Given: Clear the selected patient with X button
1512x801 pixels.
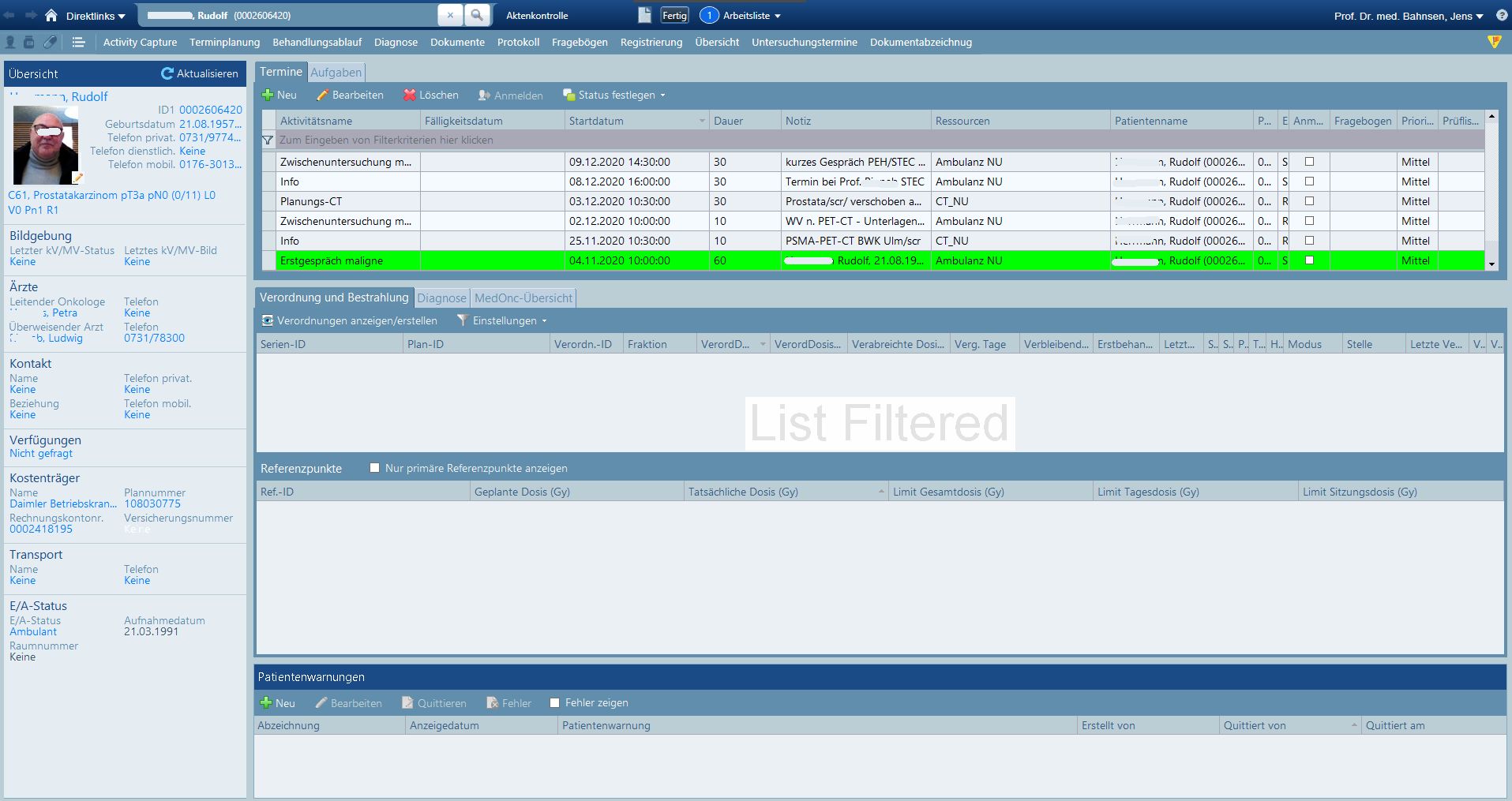Looking at the screenshot, I should click(x=450, y=15).
